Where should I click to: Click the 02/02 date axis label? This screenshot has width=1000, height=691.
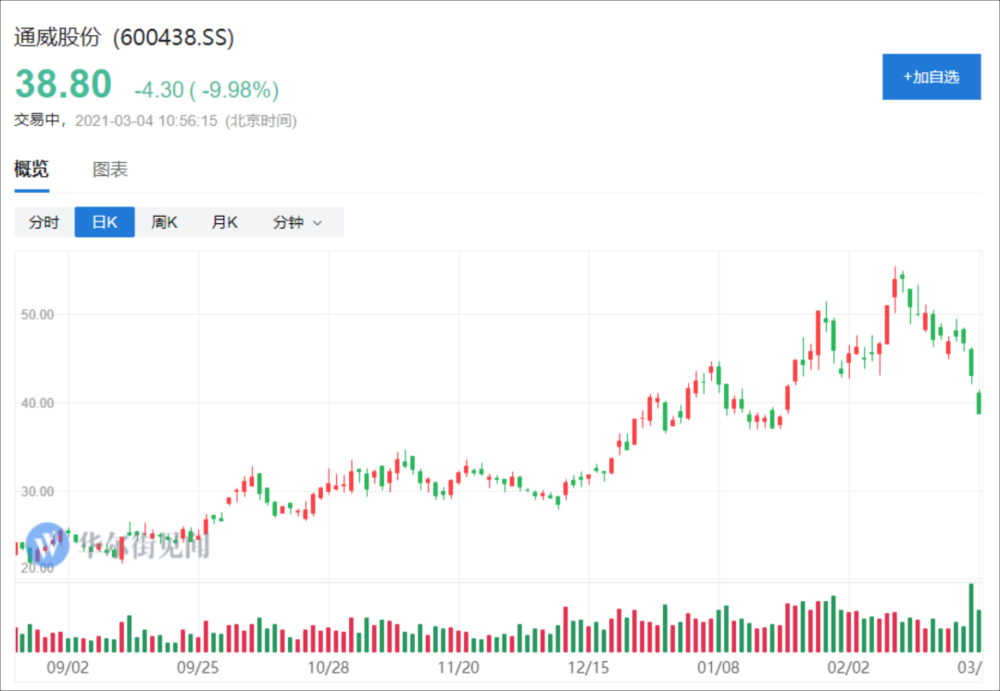pyautogui.click(x=850, y=667)
